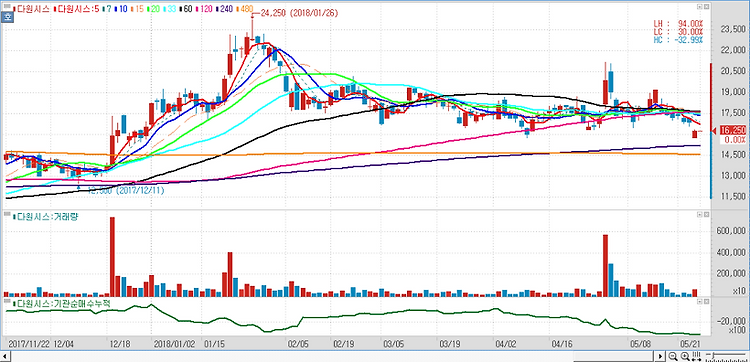Select the 33-day moving average legend

pos(169,9)
